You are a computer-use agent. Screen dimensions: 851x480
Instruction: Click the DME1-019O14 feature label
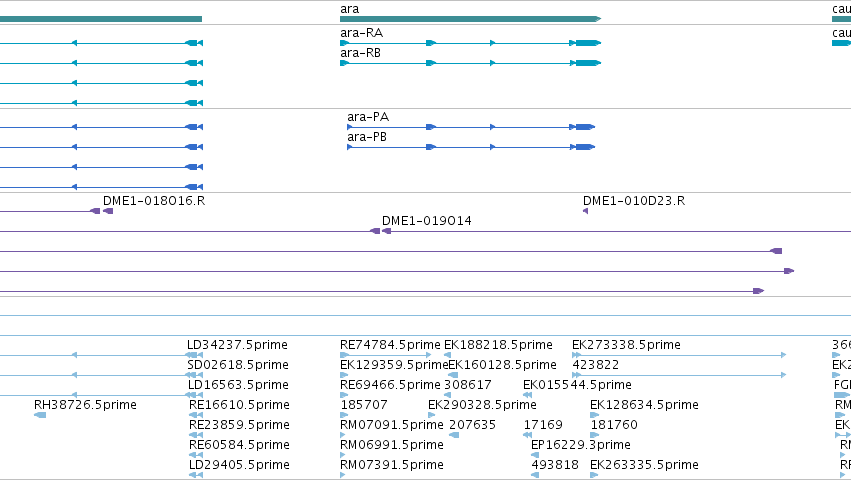click(427, 221)
